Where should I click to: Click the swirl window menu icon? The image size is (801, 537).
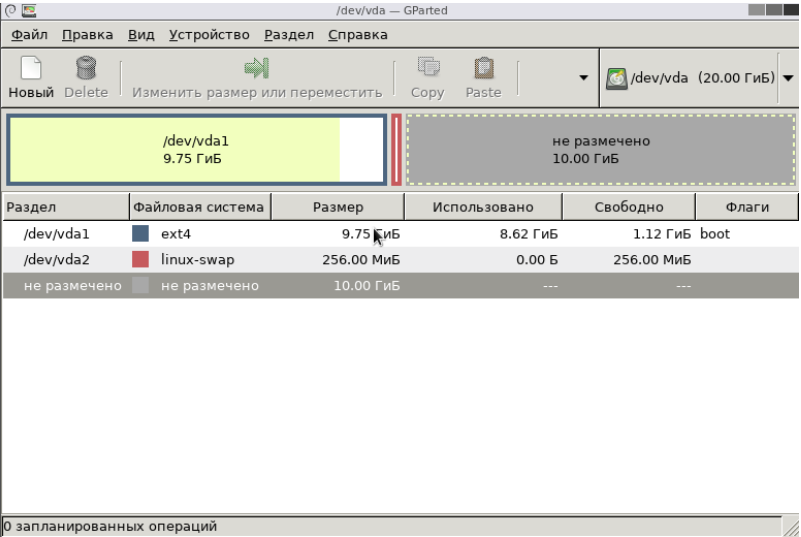tap(10, 10)
